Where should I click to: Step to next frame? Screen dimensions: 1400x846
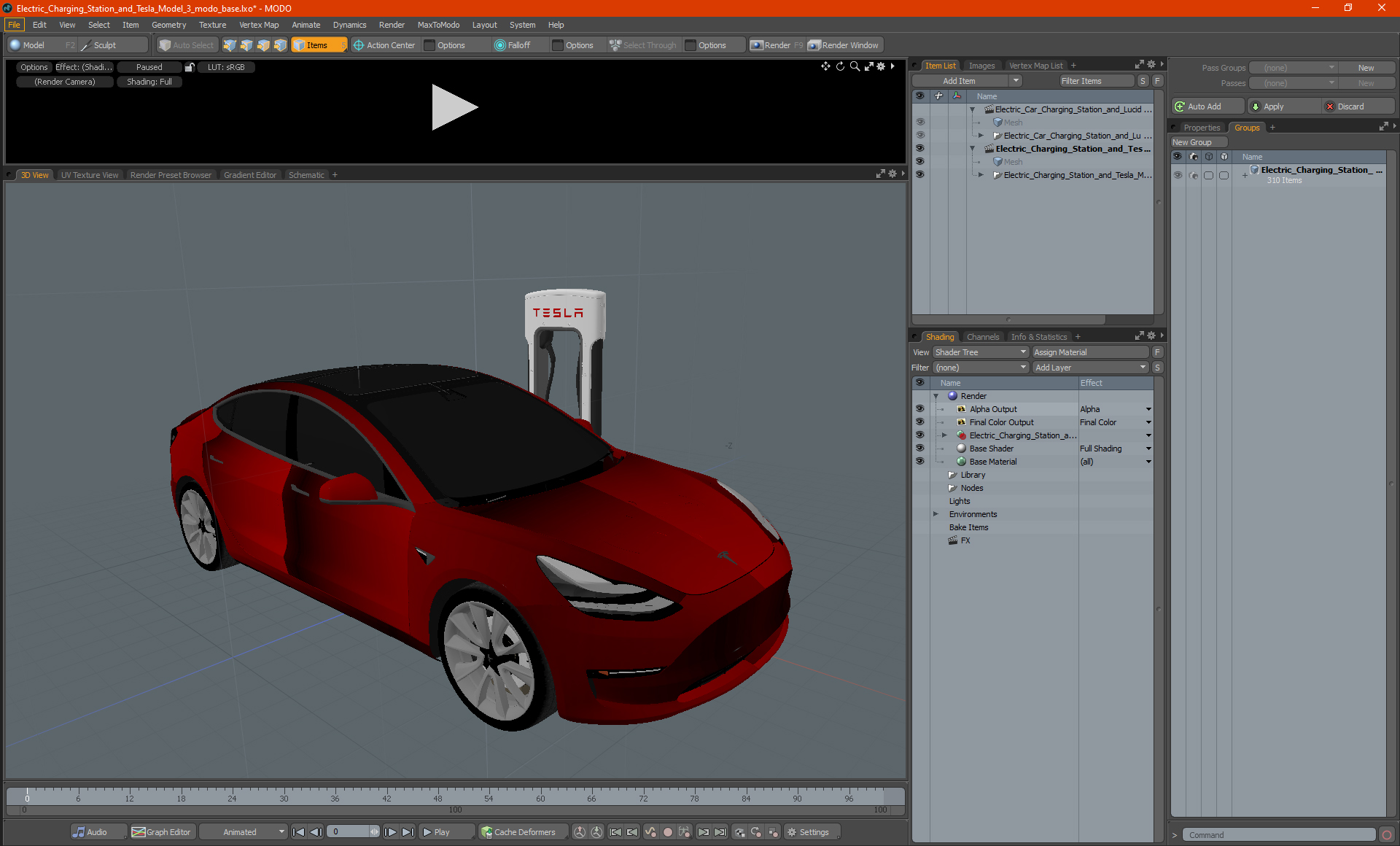pyautogui.click(x=391, y=832)
